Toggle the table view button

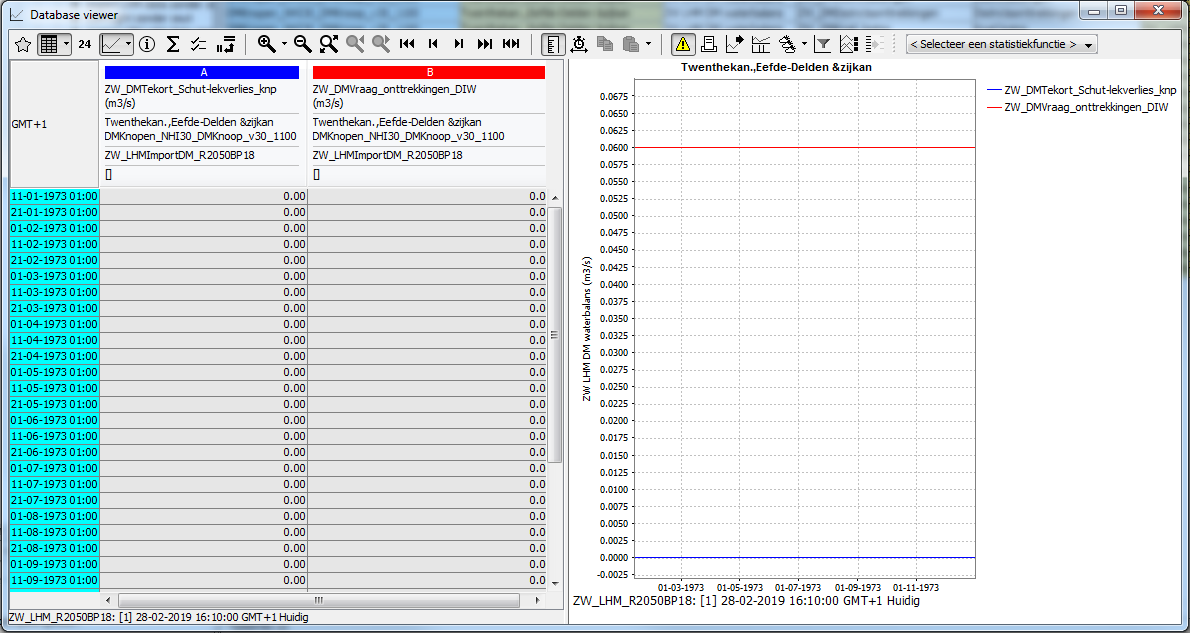coord(49,44)
